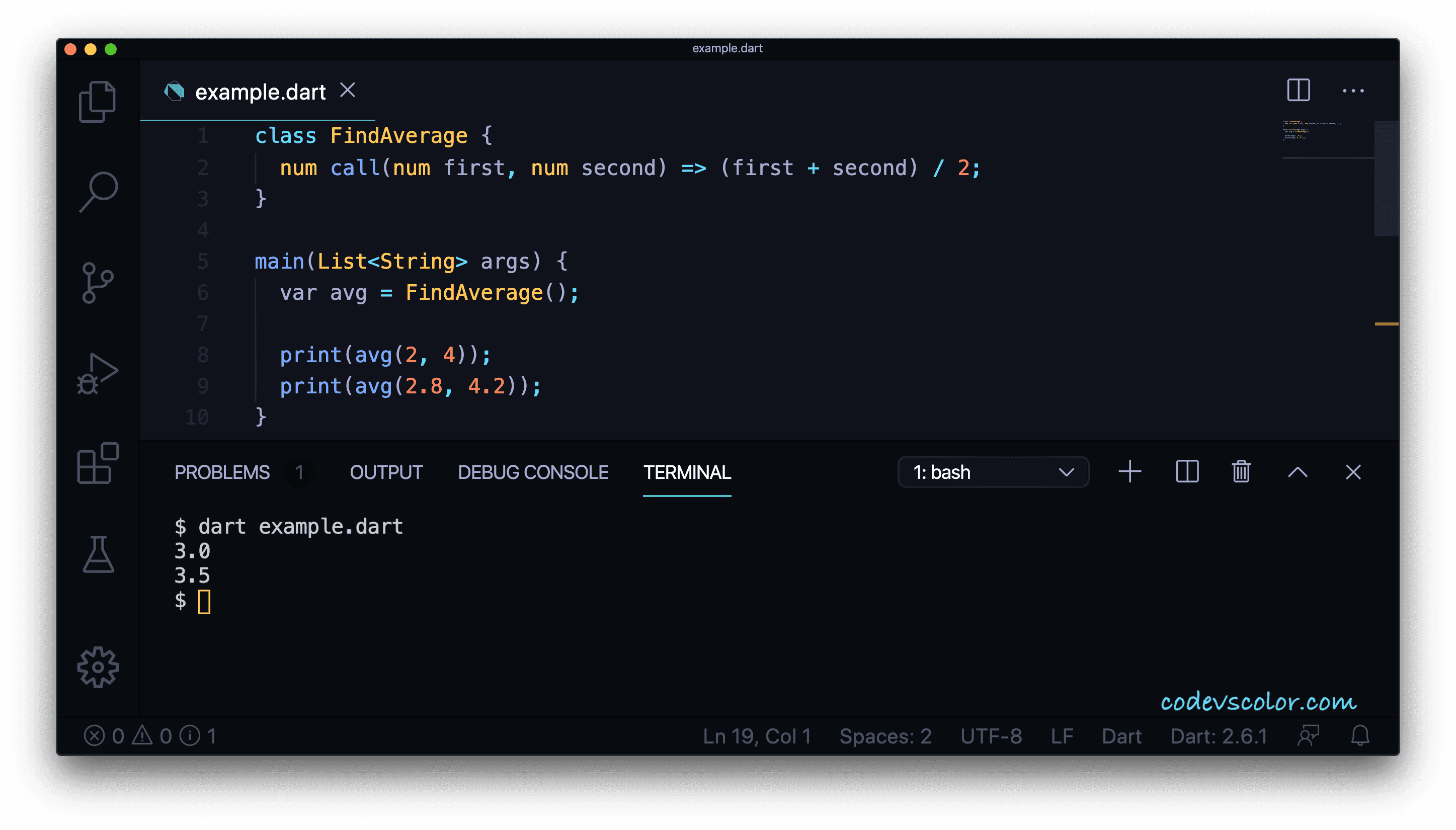Change file encoding via 'UTF-8'
This screenshot has height=830, width=1456.
click(x=991, y=736)
